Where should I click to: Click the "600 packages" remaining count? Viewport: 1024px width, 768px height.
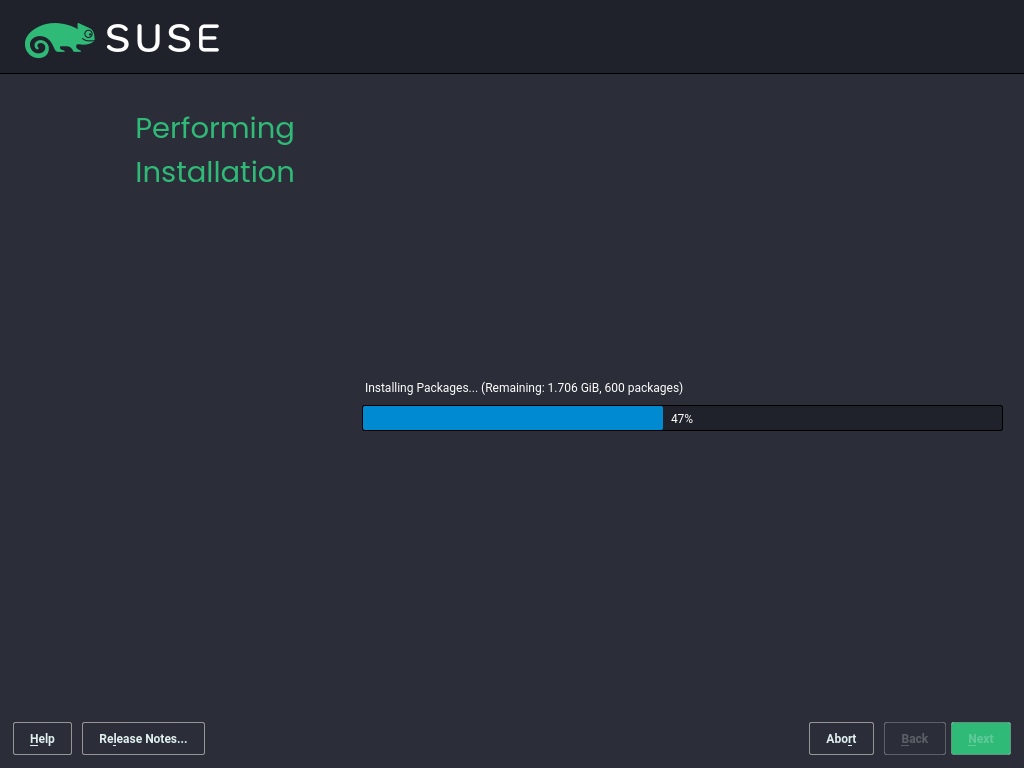[x=642, y=388]
